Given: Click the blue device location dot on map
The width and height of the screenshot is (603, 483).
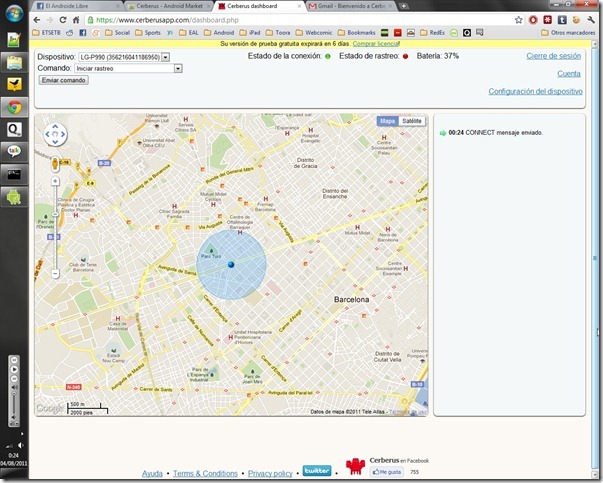Looking at the screenshot, I should [231, 265].
